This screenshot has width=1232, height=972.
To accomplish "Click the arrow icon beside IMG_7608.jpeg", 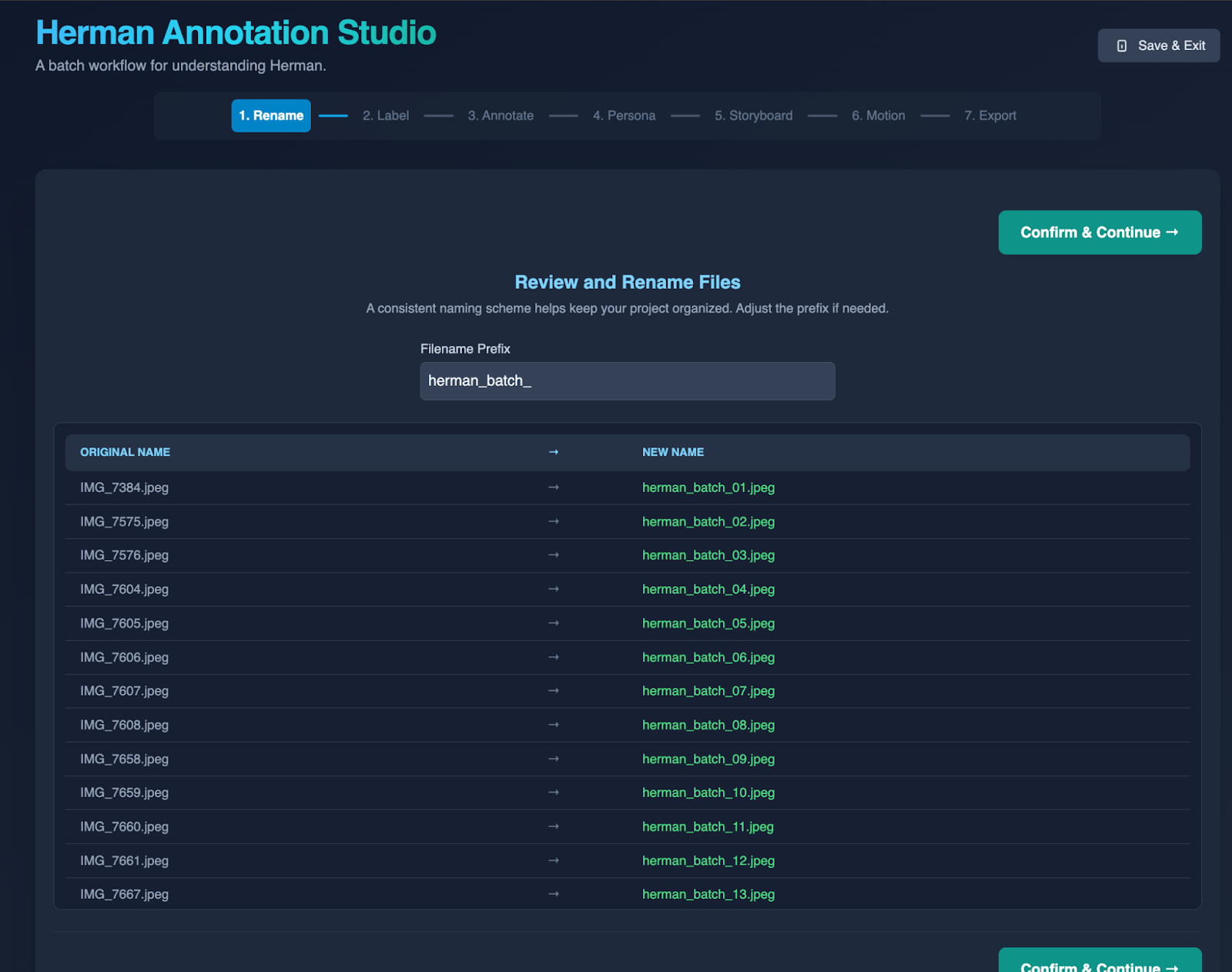I will click(554, 725).
